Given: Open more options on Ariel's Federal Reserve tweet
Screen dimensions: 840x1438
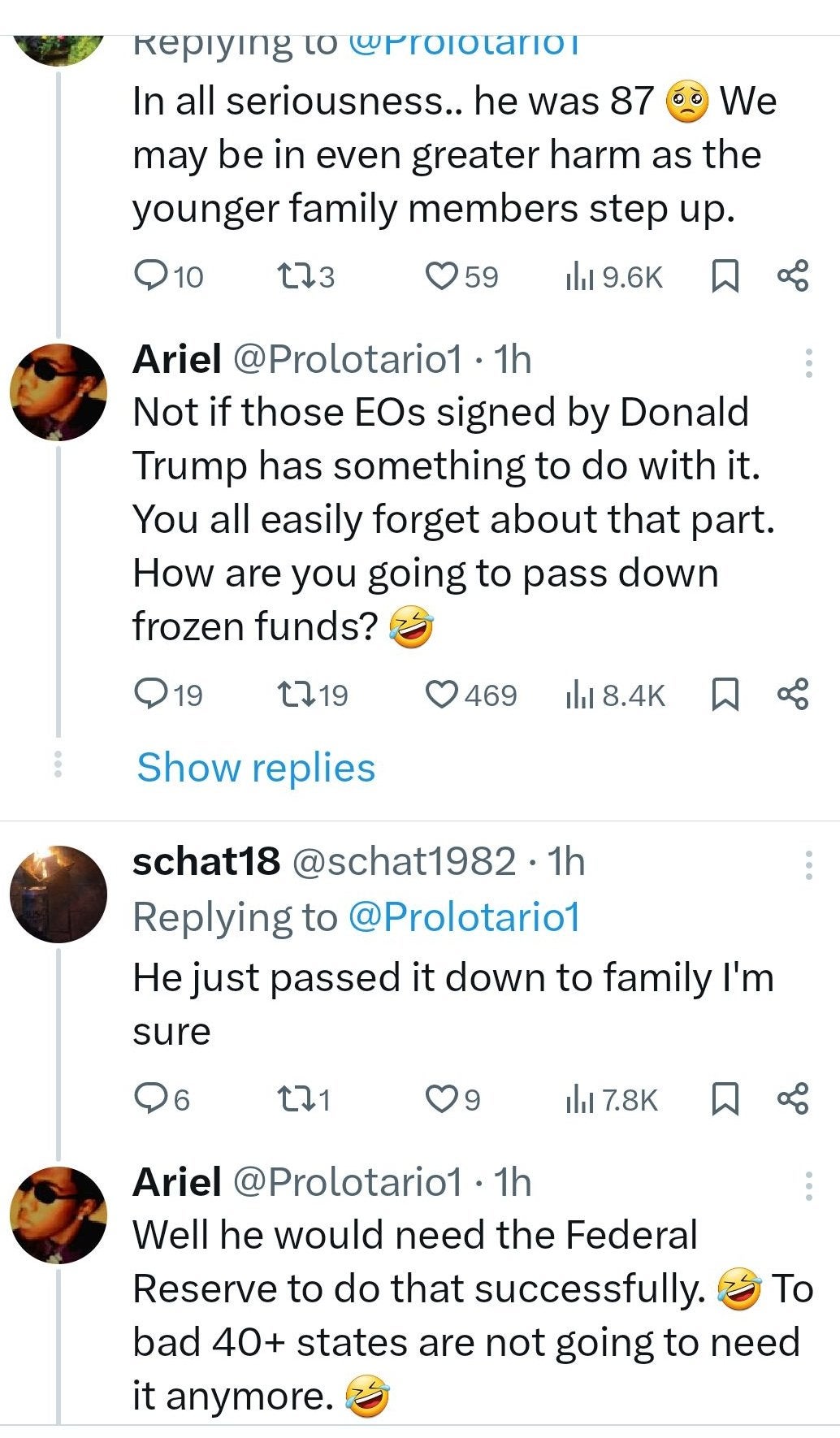Looking at the screenshot, I should pos(808,1186).
